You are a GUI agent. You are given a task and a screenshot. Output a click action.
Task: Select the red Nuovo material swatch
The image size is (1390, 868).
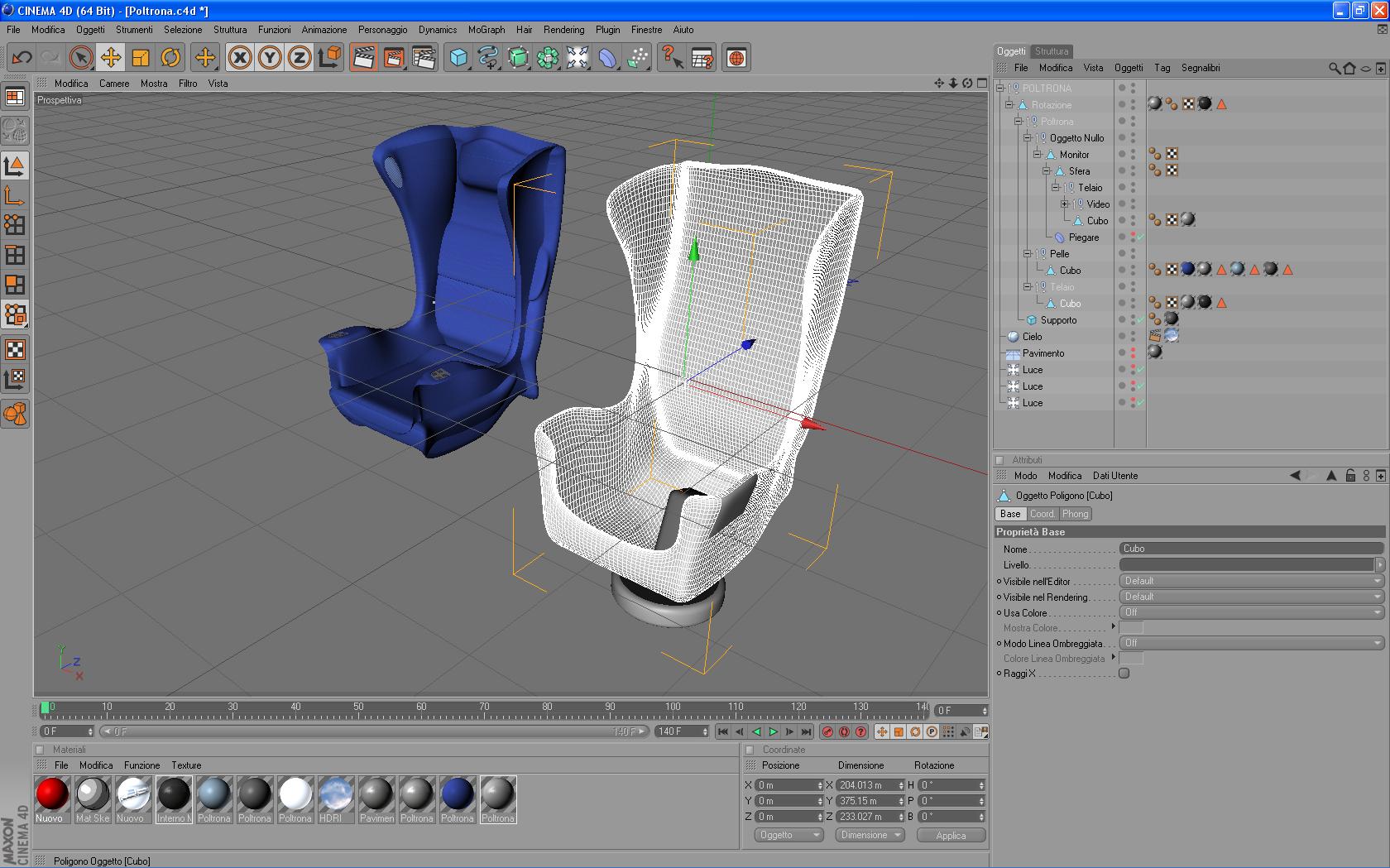[x=51, y=794]
